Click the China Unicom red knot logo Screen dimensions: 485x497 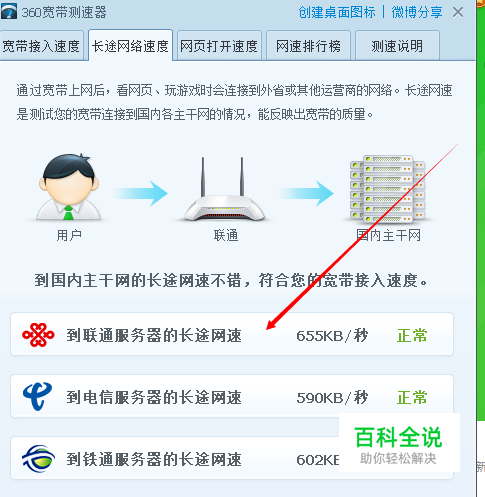click(x=38, y=335)
